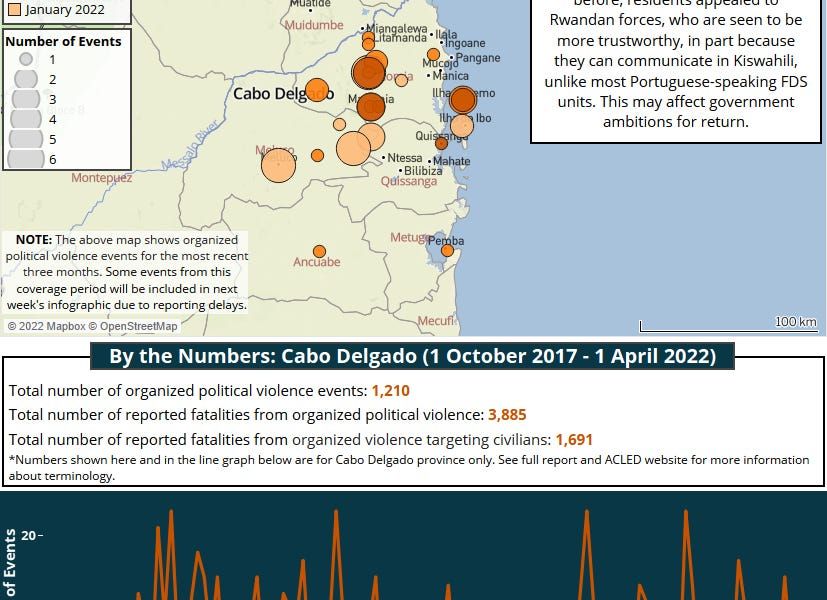Click the legend circle for 5 events
The height and width of the screenshot is (600, 827).
click(x=26, y=139)
